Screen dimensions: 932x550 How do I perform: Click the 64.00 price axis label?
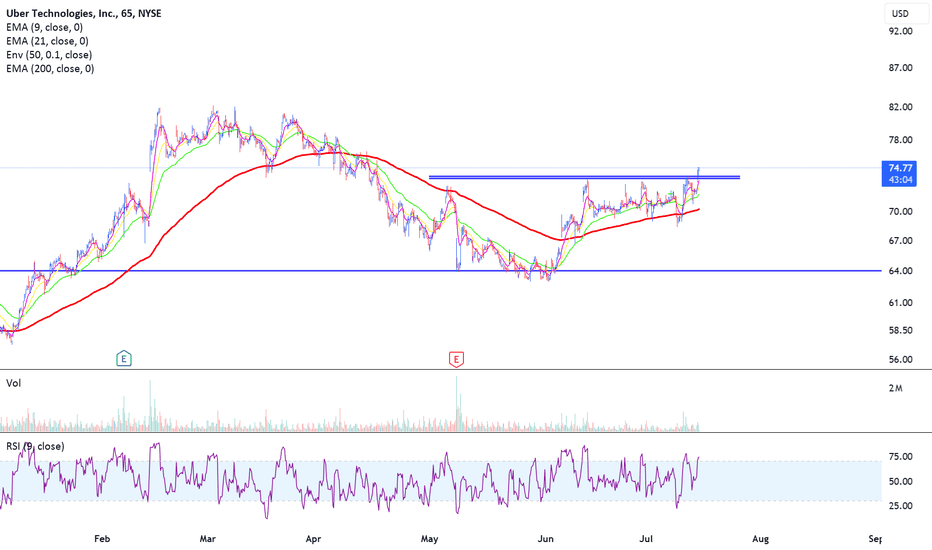[900, 271]
